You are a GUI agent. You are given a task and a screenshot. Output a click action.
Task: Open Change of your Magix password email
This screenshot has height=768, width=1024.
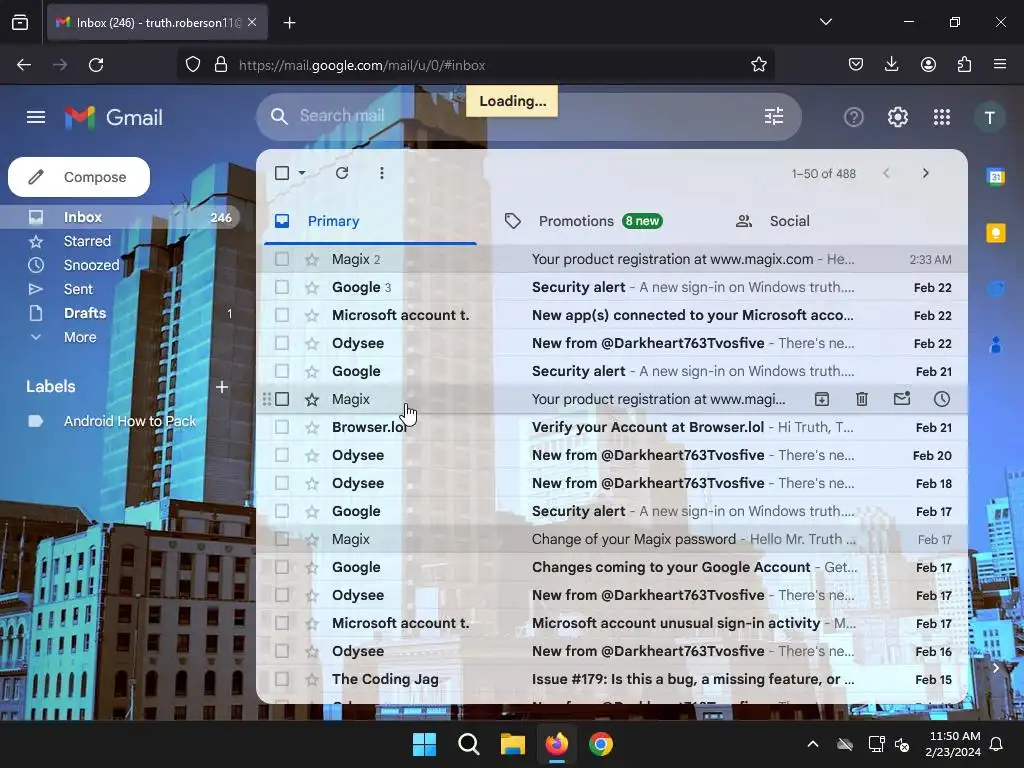click(x=612, y=539)
